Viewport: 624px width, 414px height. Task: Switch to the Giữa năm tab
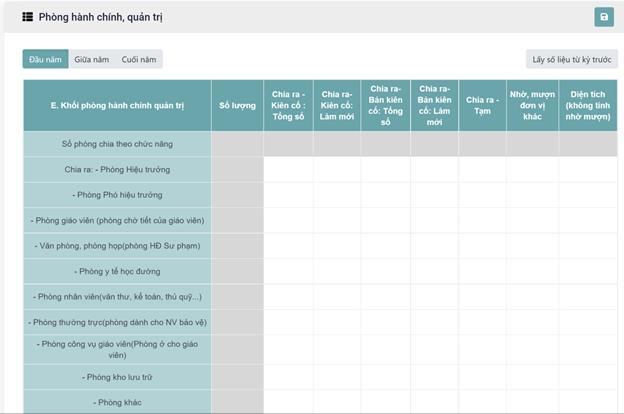pos(91,60)
